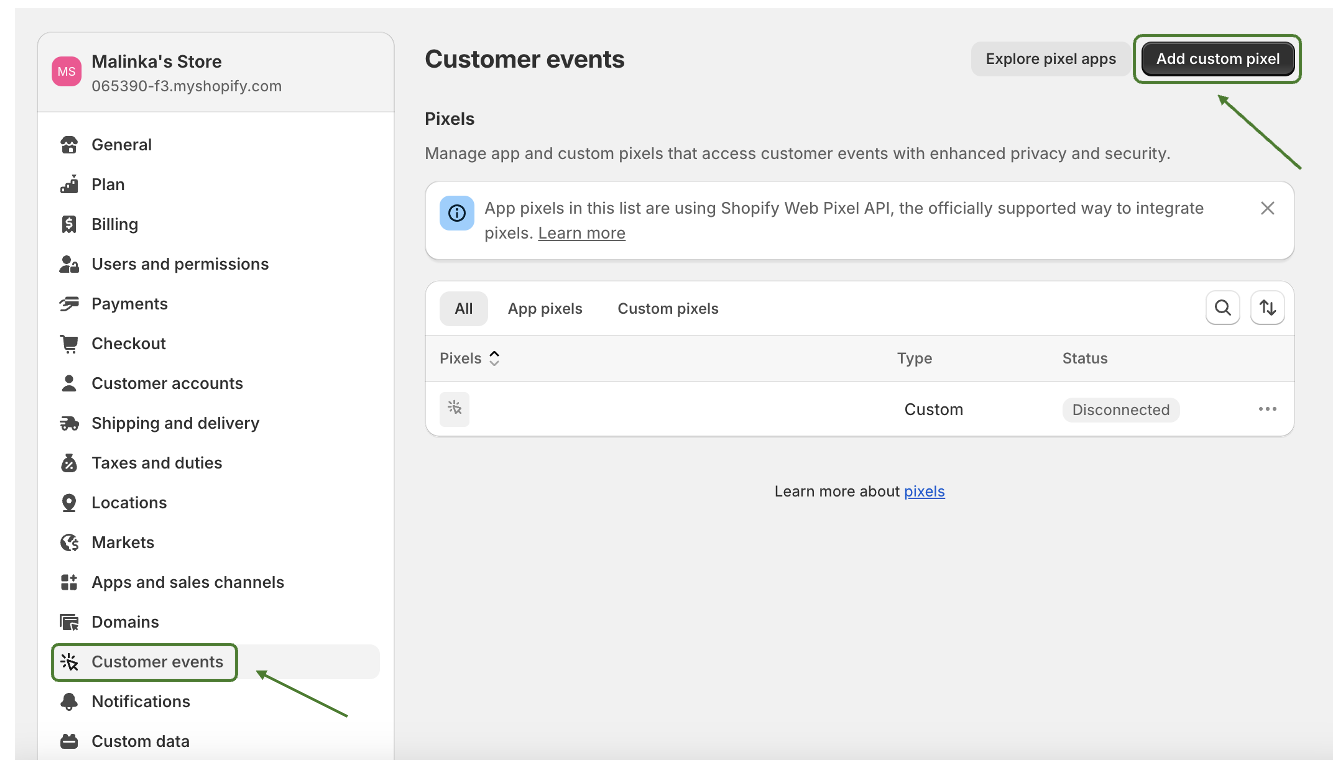The image size is (1340, 774).
Task: Open the pixel search magnifier
Action: (1223, 308)
